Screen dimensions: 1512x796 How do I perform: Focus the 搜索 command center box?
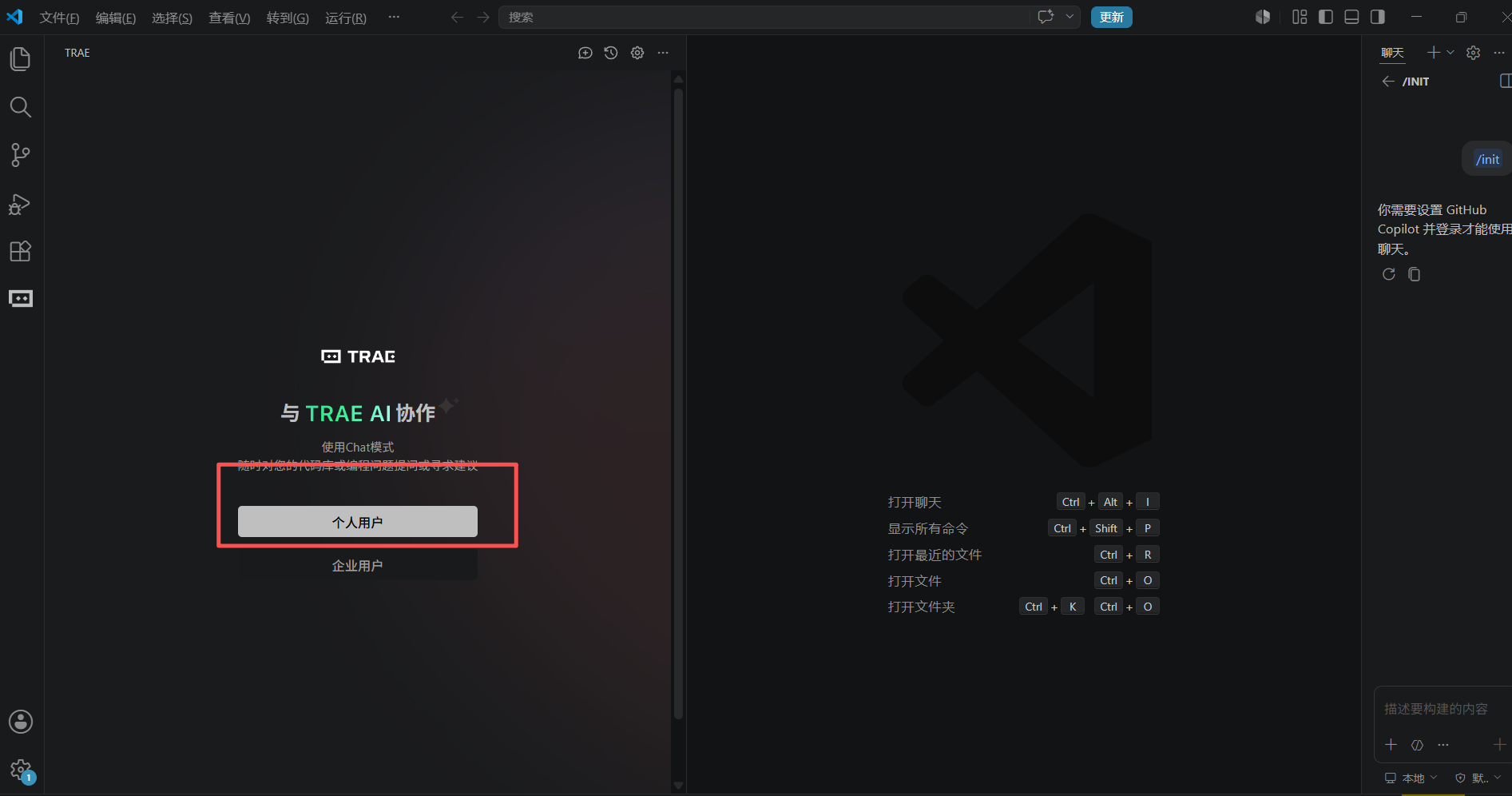pos(766,17)
